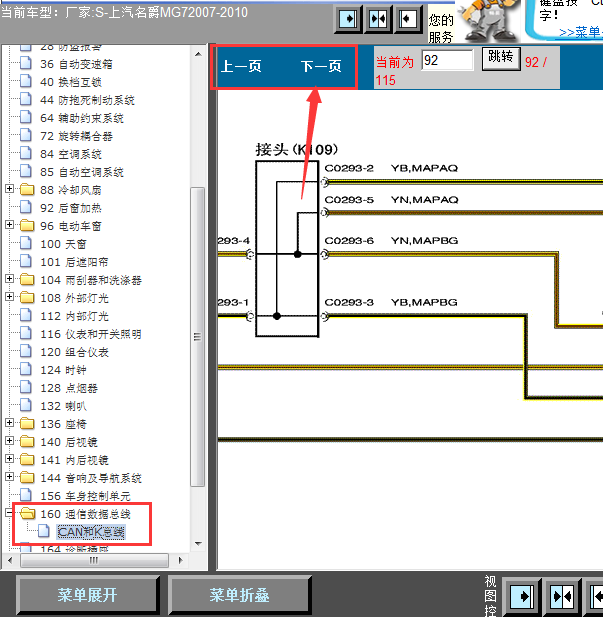Click connector label C0293-2 in diagram
The width and height of the screenshot is (603, 617).
(349, 168)
